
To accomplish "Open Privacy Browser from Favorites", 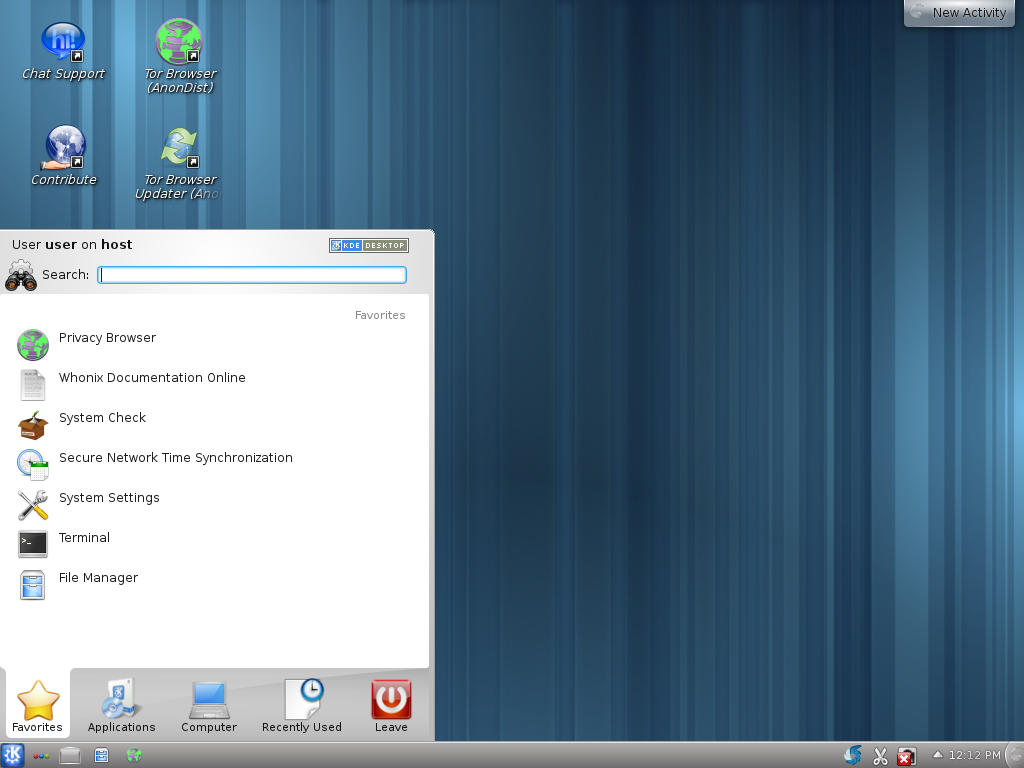I will coord(107,339).
